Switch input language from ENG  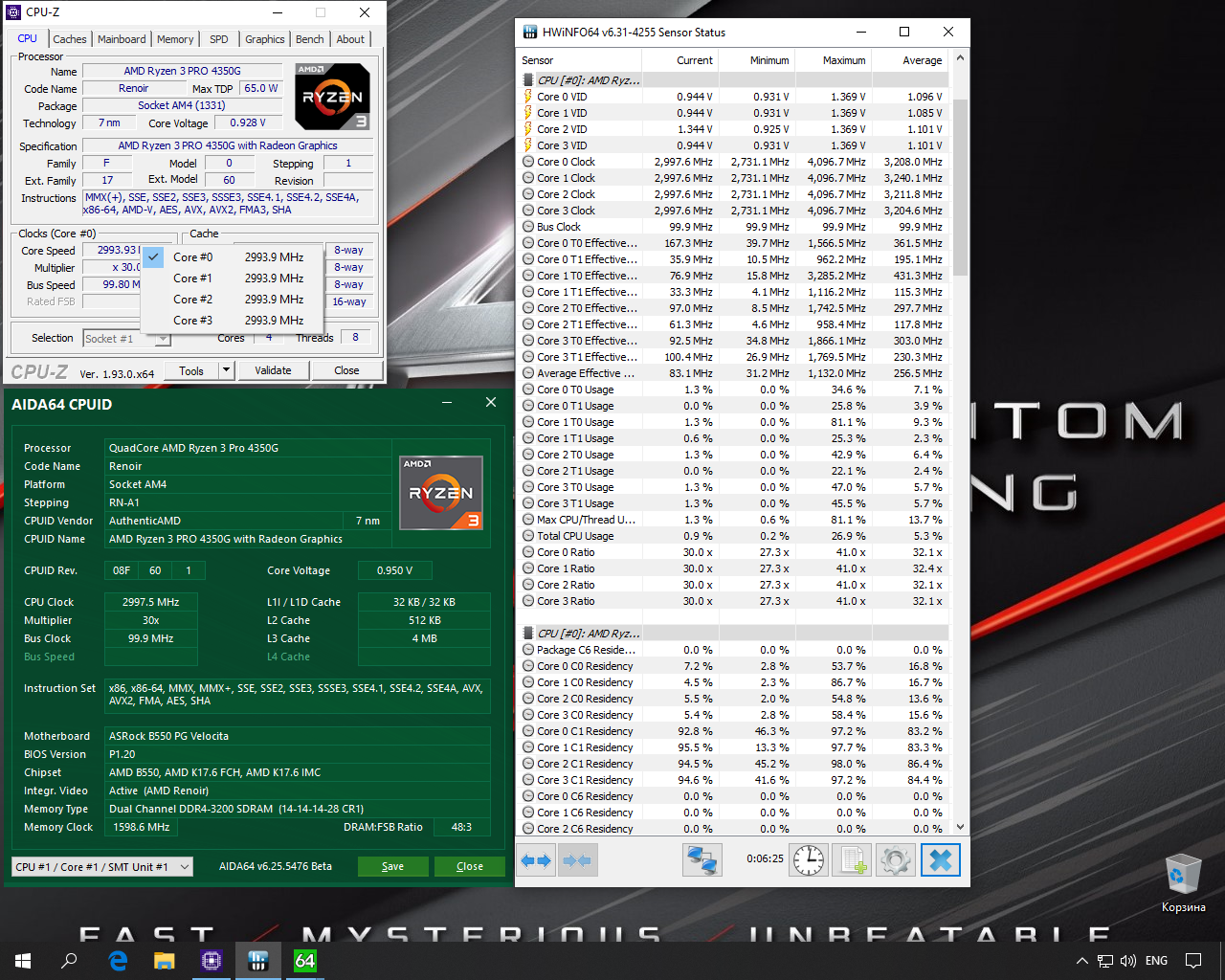click(x=1156, y=961)
